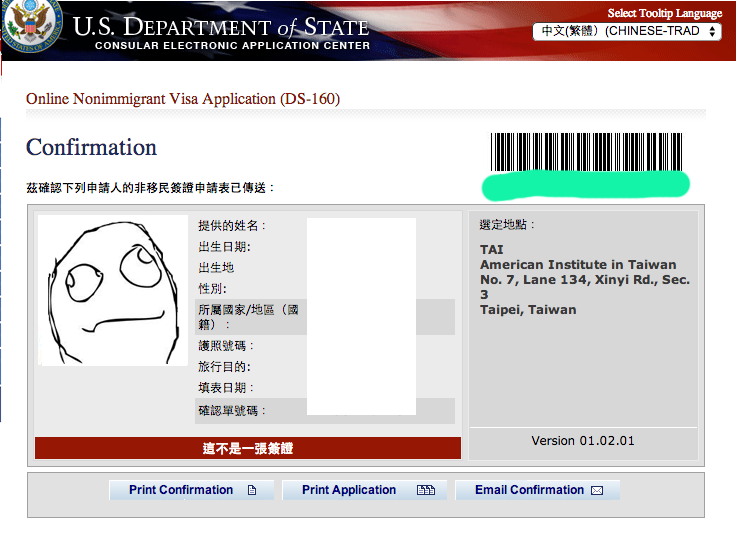This screenshot has height=533, width=736.
Task: Click the '填表日期：' label
Action: [x=226, y=388]
